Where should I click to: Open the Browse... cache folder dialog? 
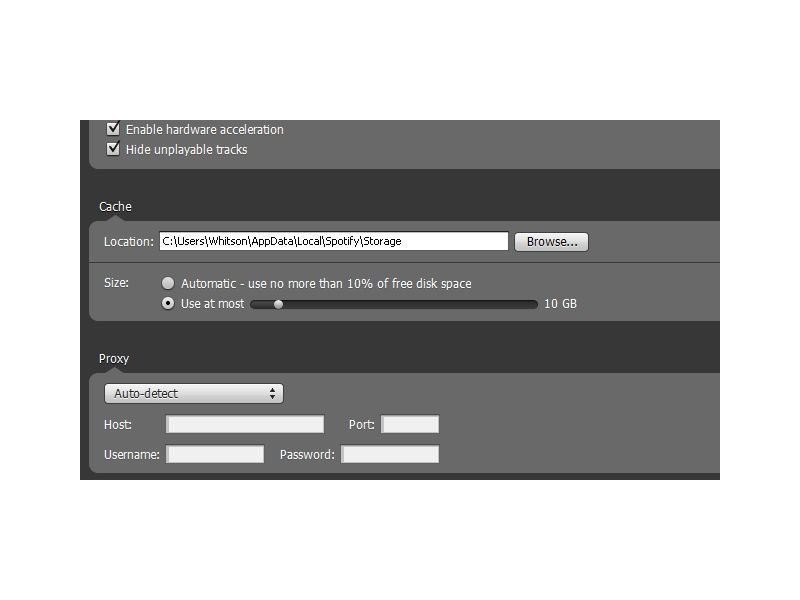(x=551, y=241)
